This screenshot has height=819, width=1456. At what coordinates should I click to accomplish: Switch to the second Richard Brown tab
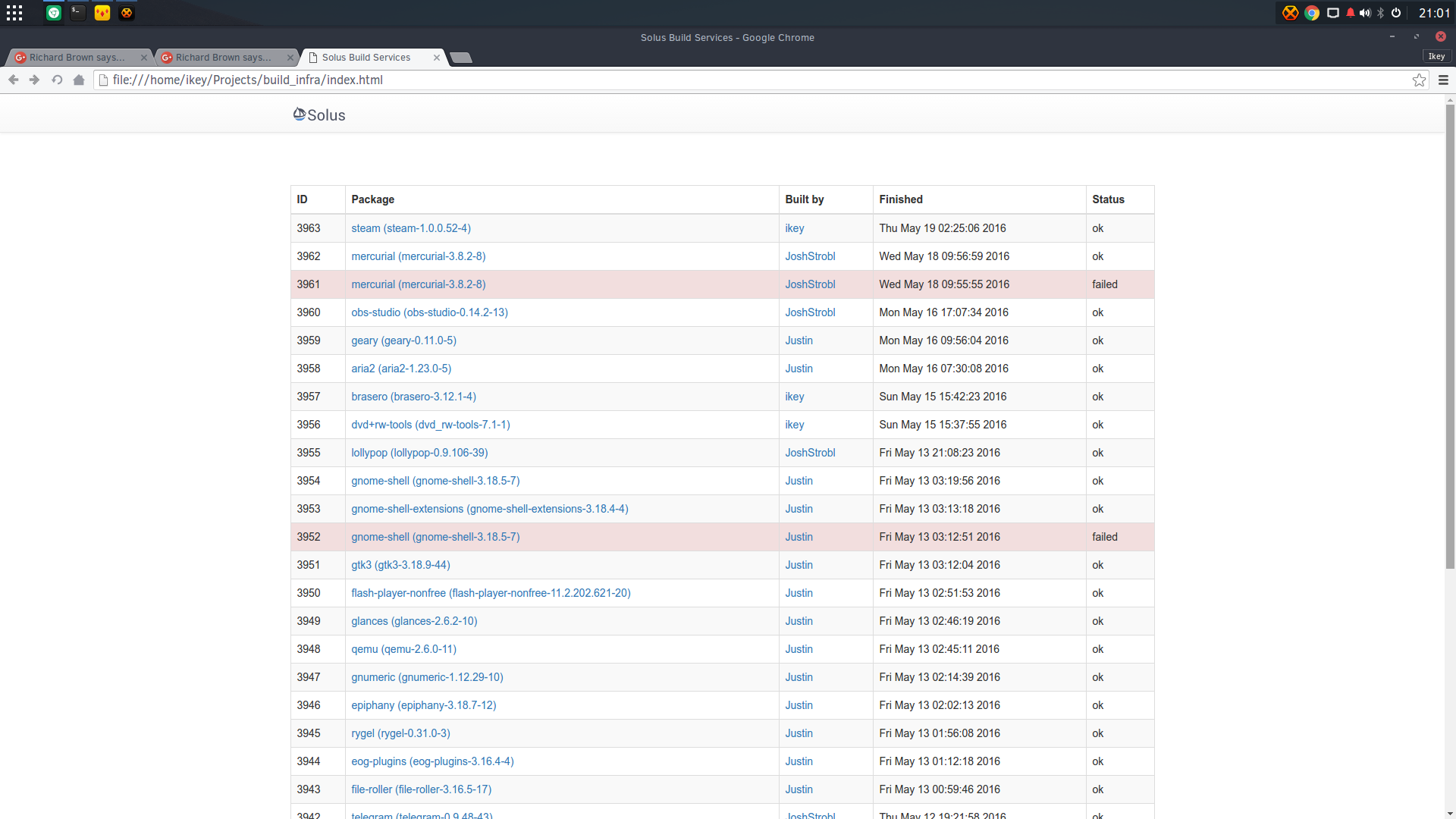tap(226, 58)
